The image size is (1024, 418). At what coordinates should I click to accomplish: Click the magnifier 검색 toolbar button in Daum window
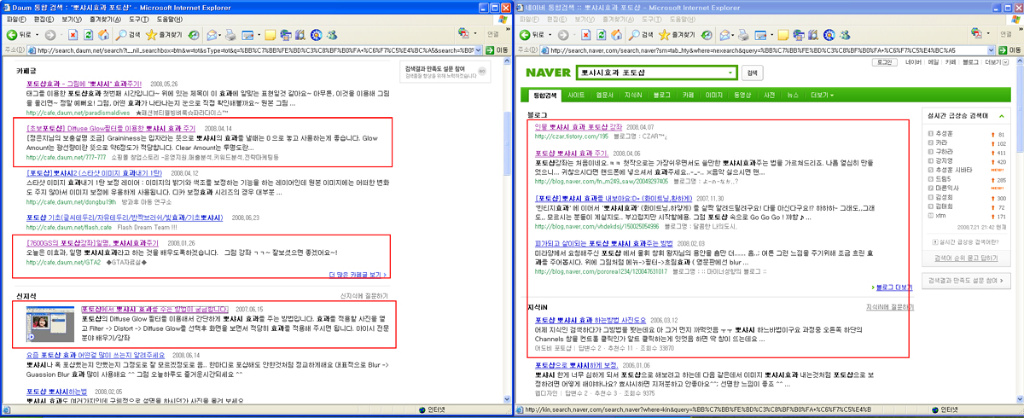click(x=128, y=35)
